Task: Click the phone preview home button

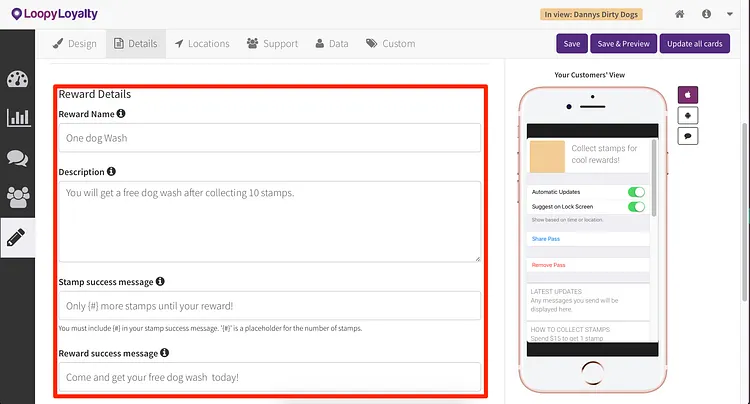Action: pos(593,372)
